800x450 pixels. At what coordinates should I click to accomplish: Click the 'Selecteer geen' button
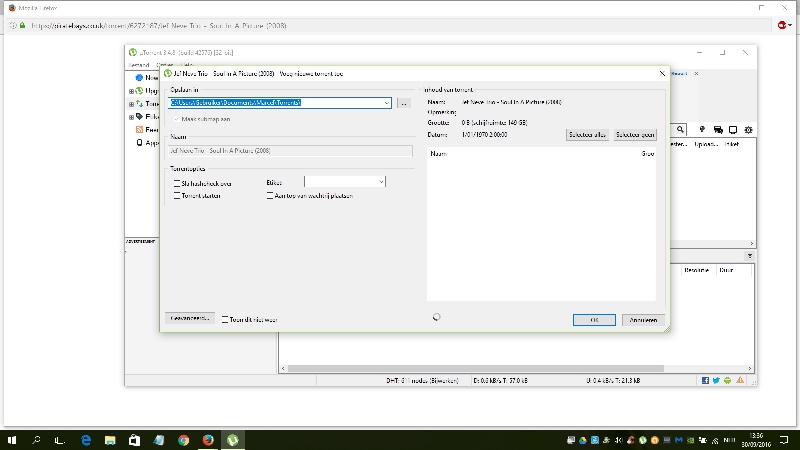(x=635, y=135)
